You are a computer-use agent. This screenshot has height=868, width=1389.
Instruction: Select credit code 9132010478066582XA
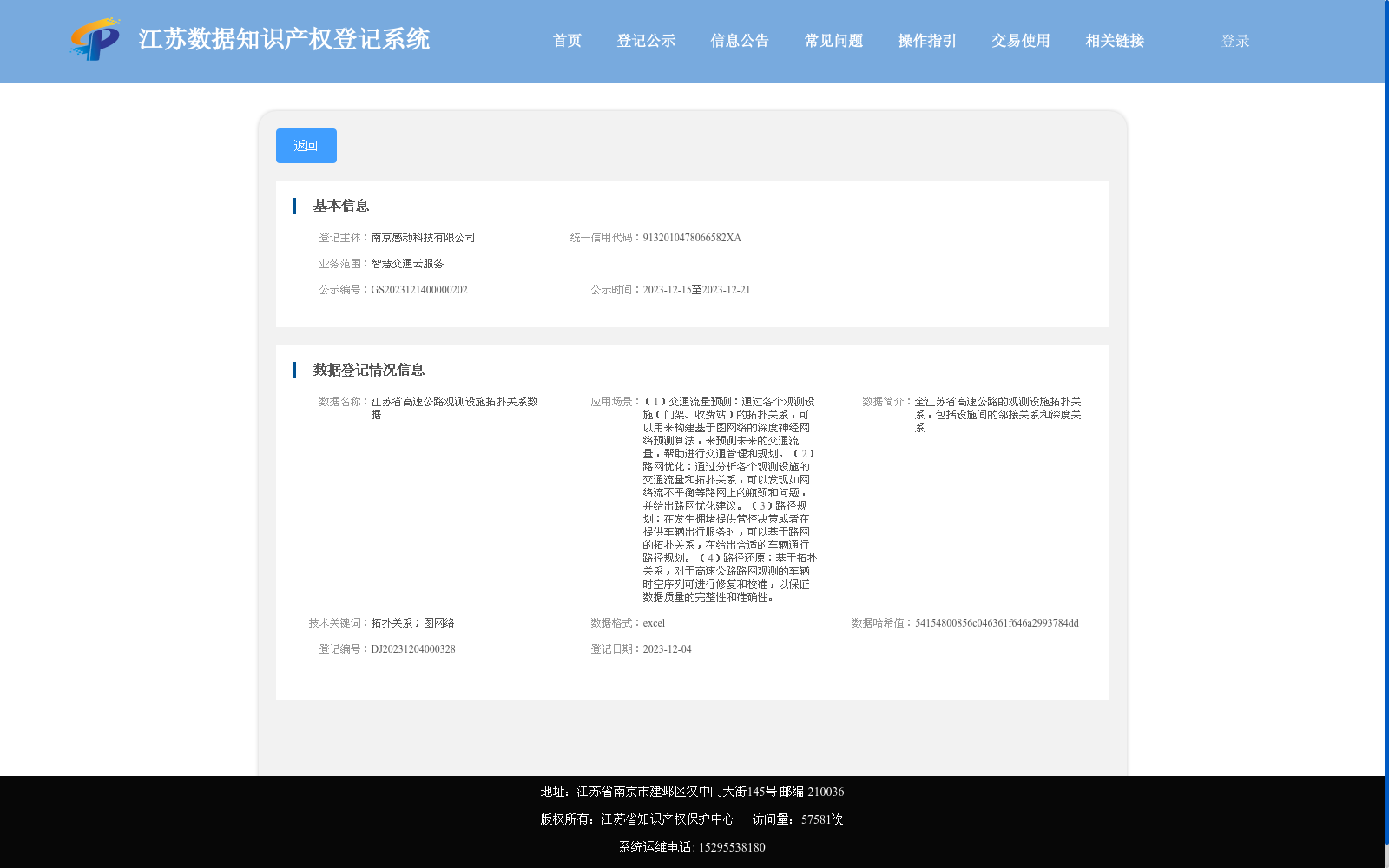pyautogui.click(x=692, y=238)
